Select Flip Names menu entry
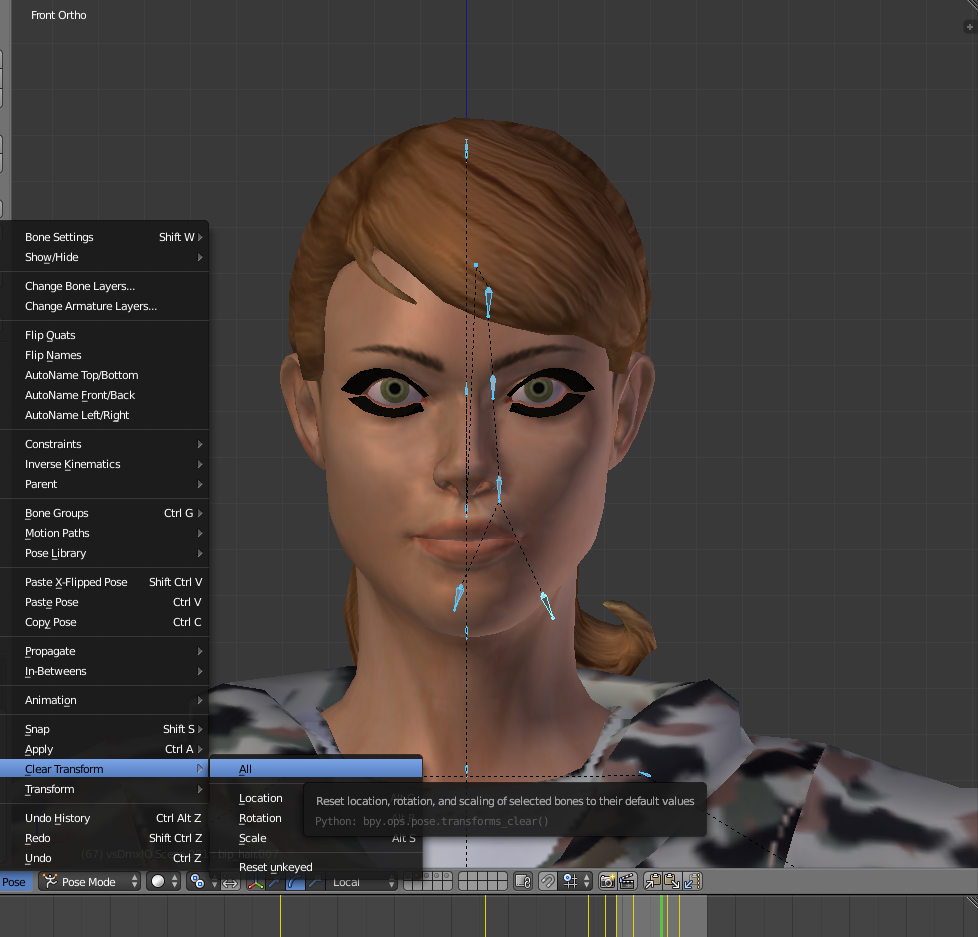The height and width of the screenshot is (937, 978). 104,355
